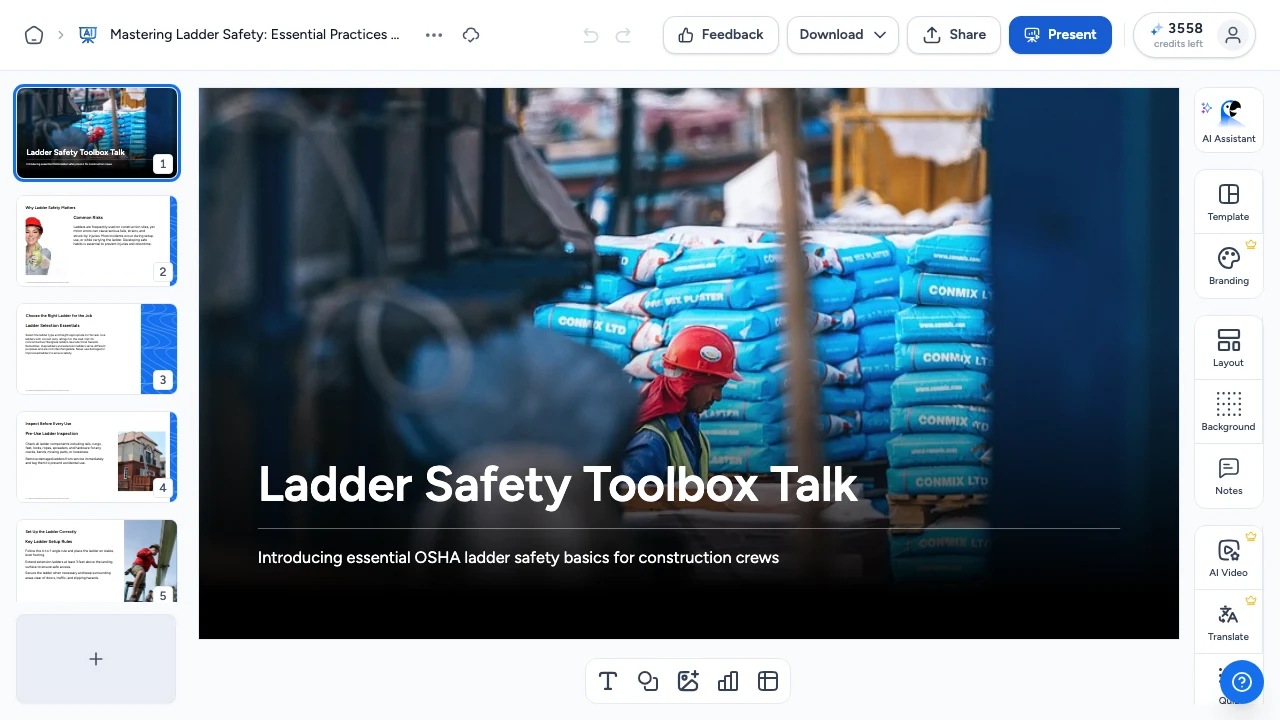This screenshot has height=720, width=1280.
Task: Open the Notes panel
Action: (1229, 476)
